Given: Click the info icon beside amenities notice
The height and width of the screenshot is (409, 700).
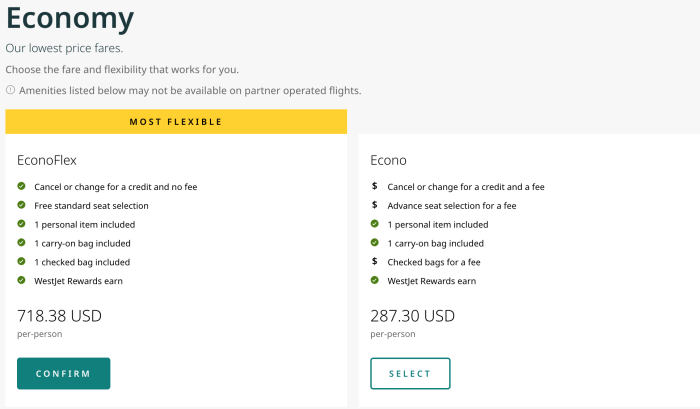Looking at the screenshot, I should pos(10,91).
